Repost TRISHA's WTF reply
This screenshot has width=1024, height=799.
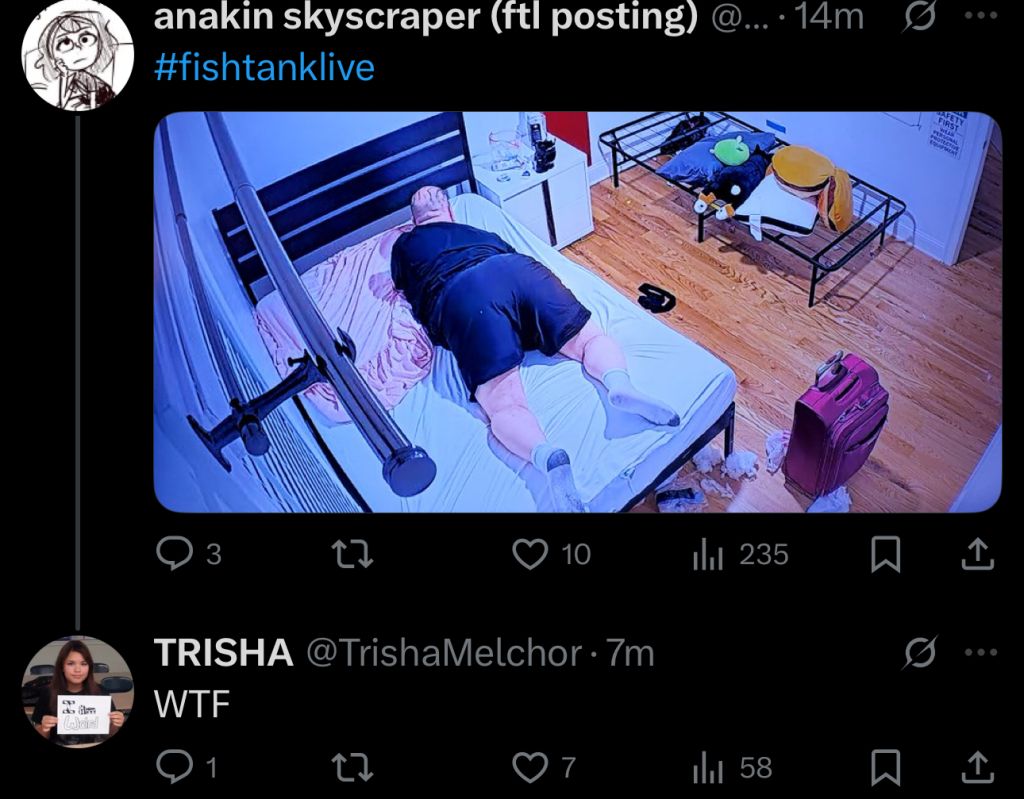(x=352, y=767)
